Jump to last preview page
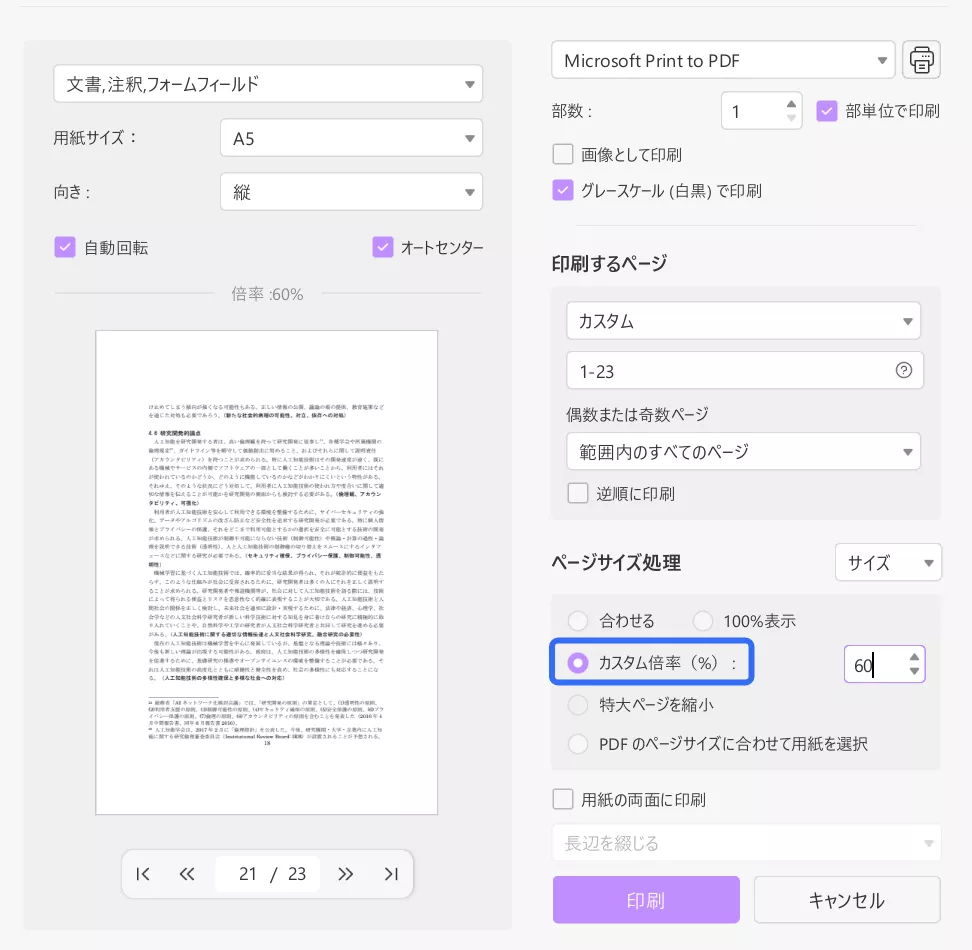The image size is (972, 950). tap(391, 874)
